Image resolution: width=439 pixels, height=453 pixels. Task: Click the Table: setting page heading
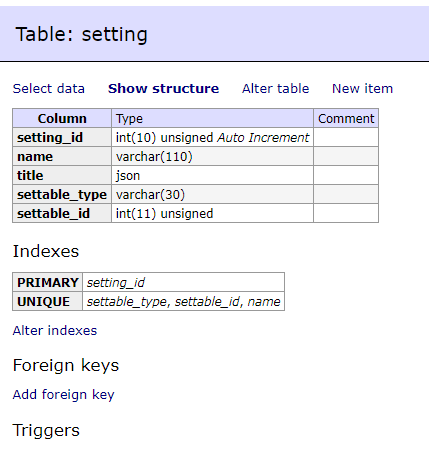[81, 34]
